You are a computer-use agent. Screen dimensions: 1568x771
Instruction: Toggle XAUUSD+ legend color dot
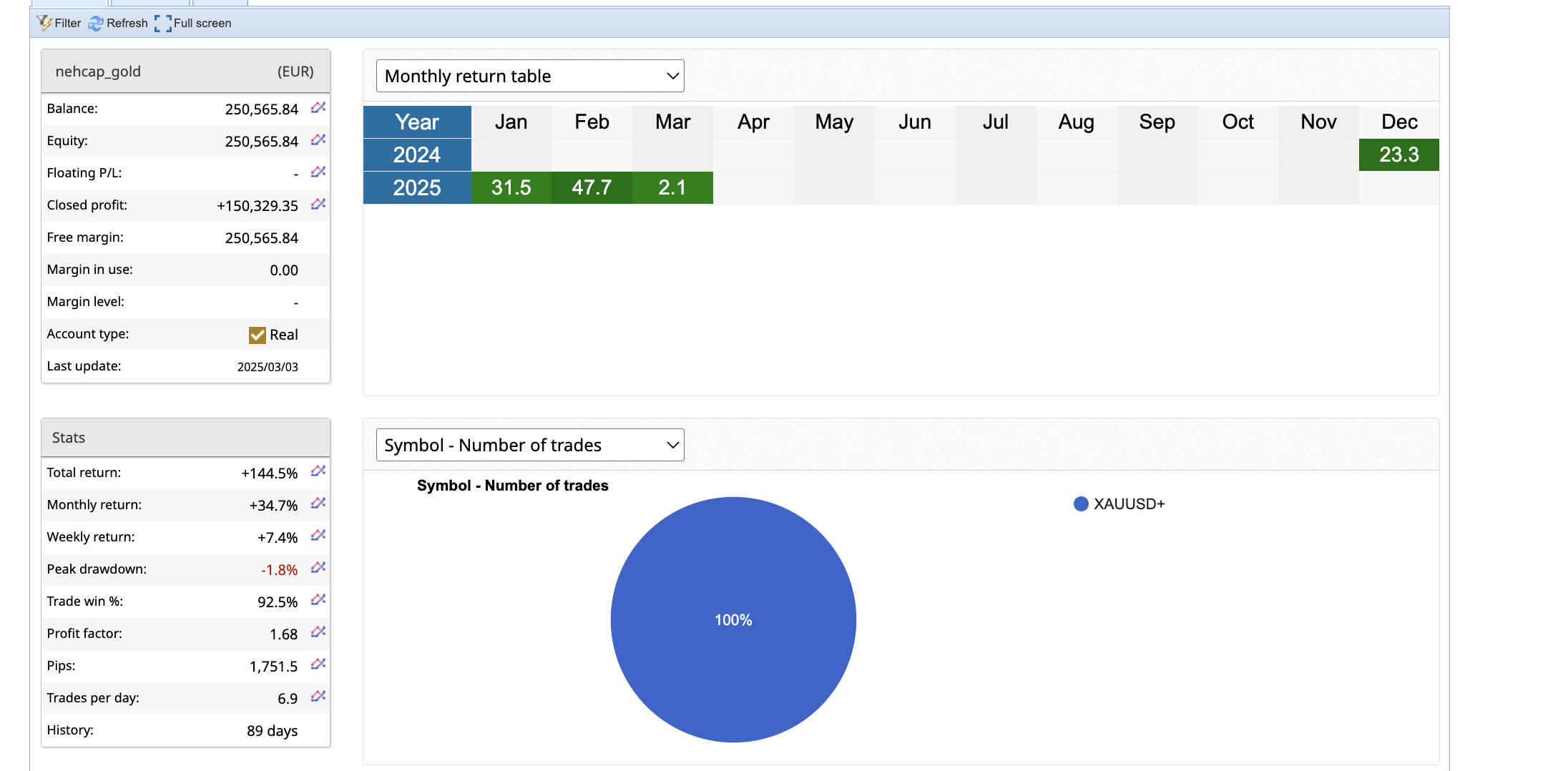tap(1081, 504)
